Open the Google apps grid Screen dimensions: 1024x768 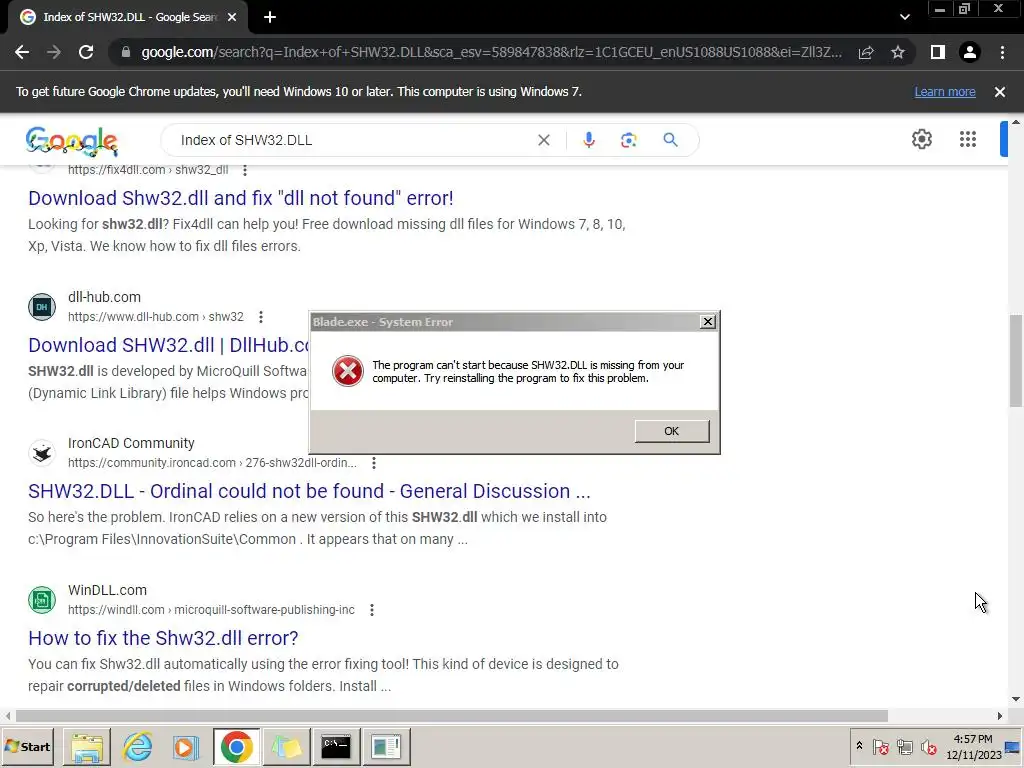(x=968, y=139)
